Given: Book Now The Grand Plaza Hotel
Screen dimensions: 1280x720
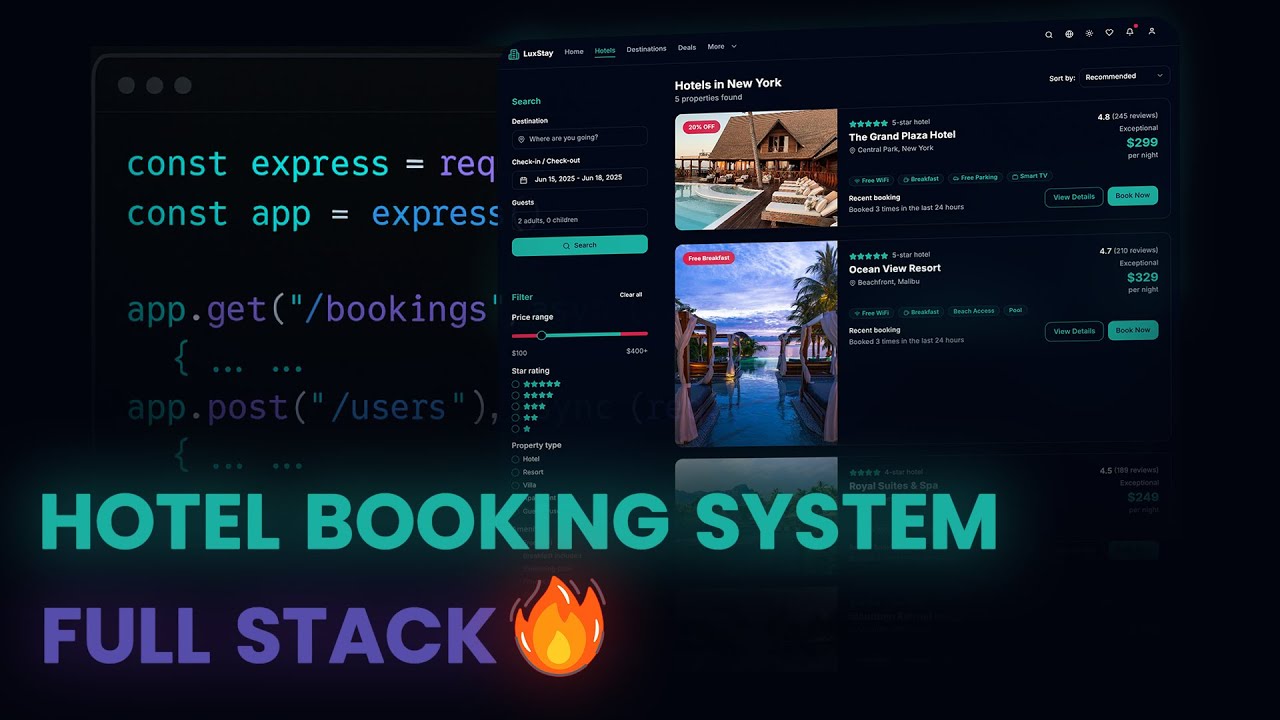Looking at the screenshot, I should tap(1133, 195).
